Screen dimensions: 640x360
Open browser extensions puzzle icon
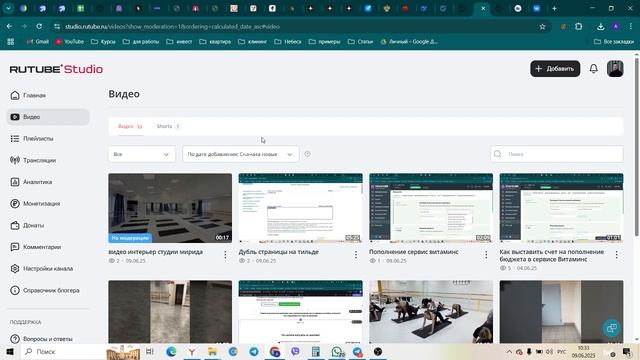578,27
